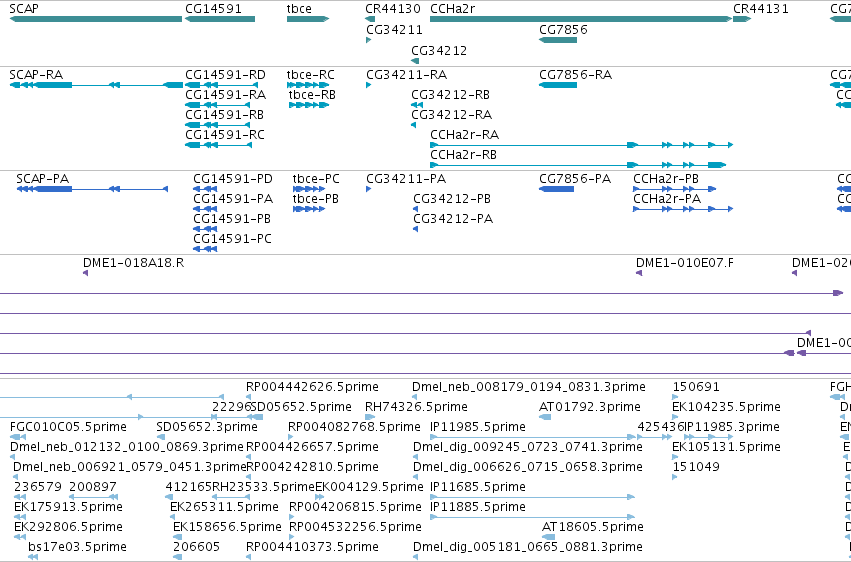851x562 pixels.
Task: Open the CCHa2r-RB transcript
Action: click(578, 165)
